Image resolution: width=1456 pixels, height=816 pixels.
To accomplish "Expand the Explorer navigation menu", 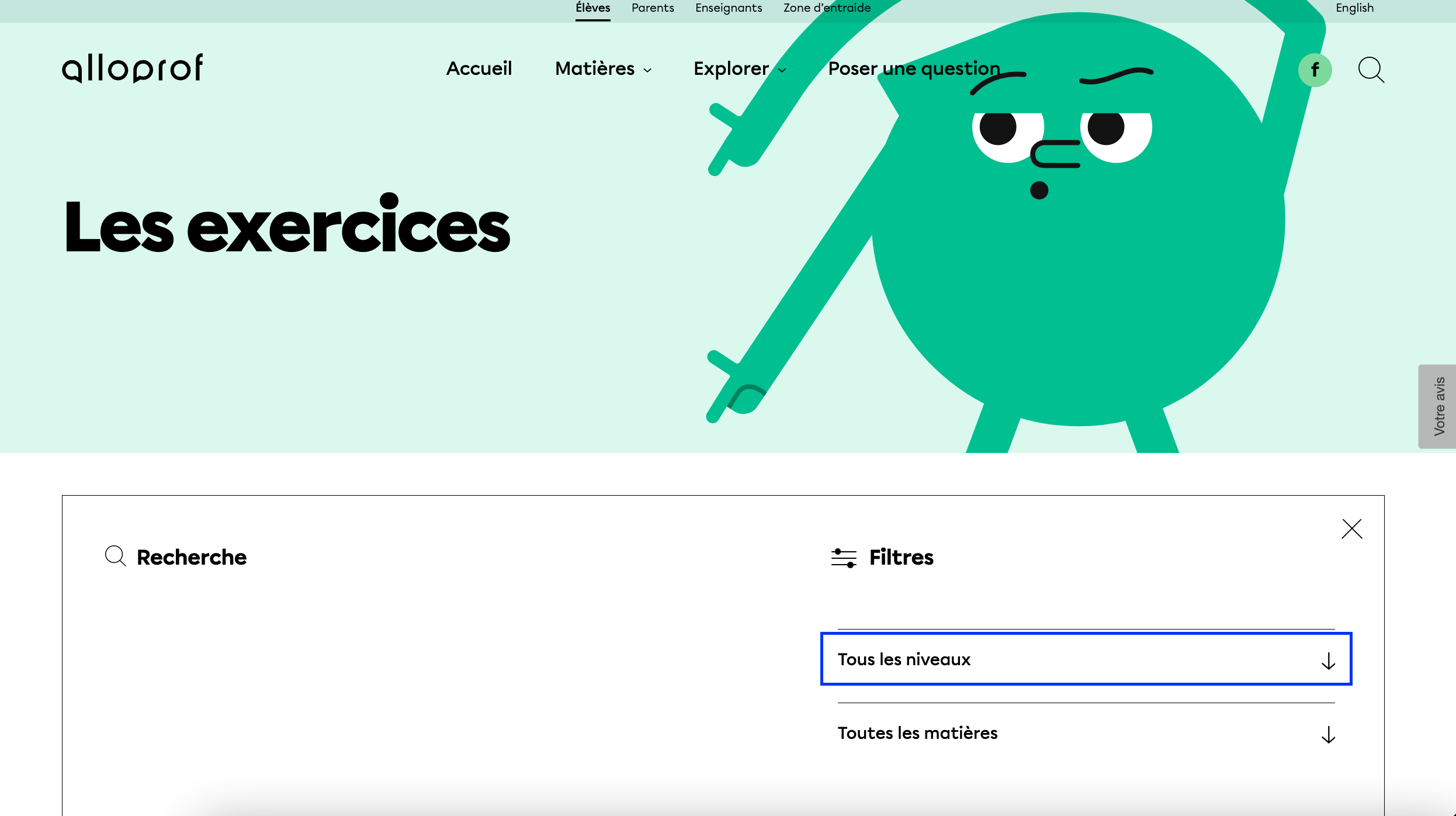I will pos(739,69).
